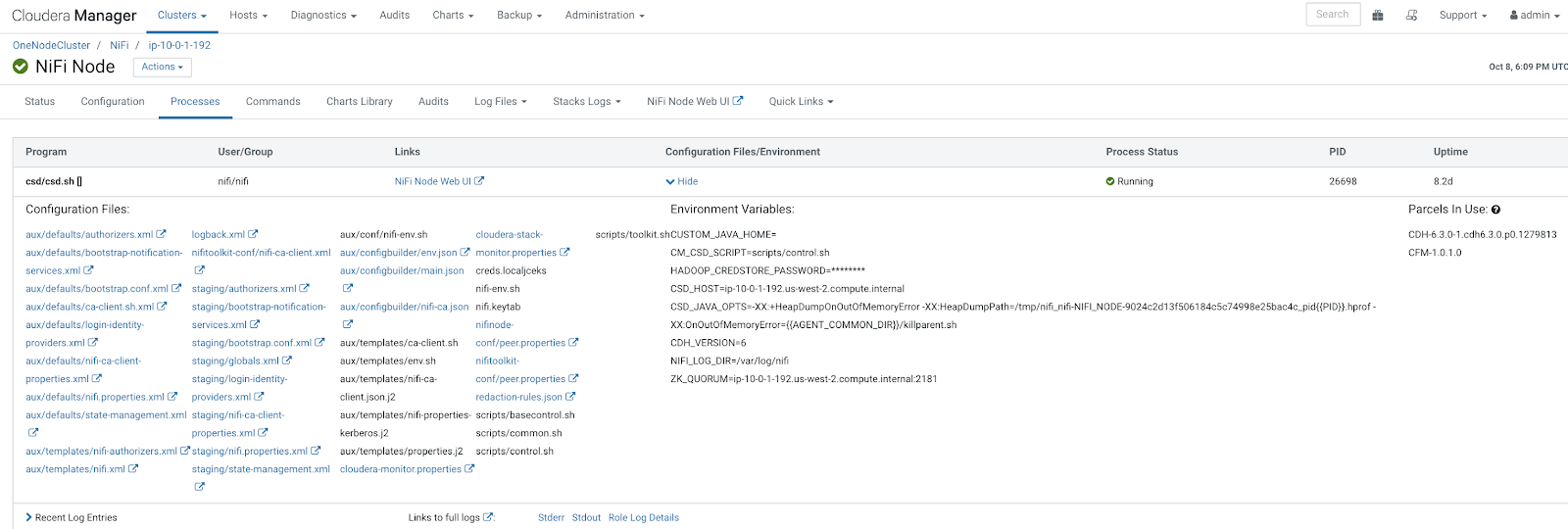This screenshot has height=529, width=1568.
Task: Open the Hosts dropdown menu
Action: click(249, 15)
